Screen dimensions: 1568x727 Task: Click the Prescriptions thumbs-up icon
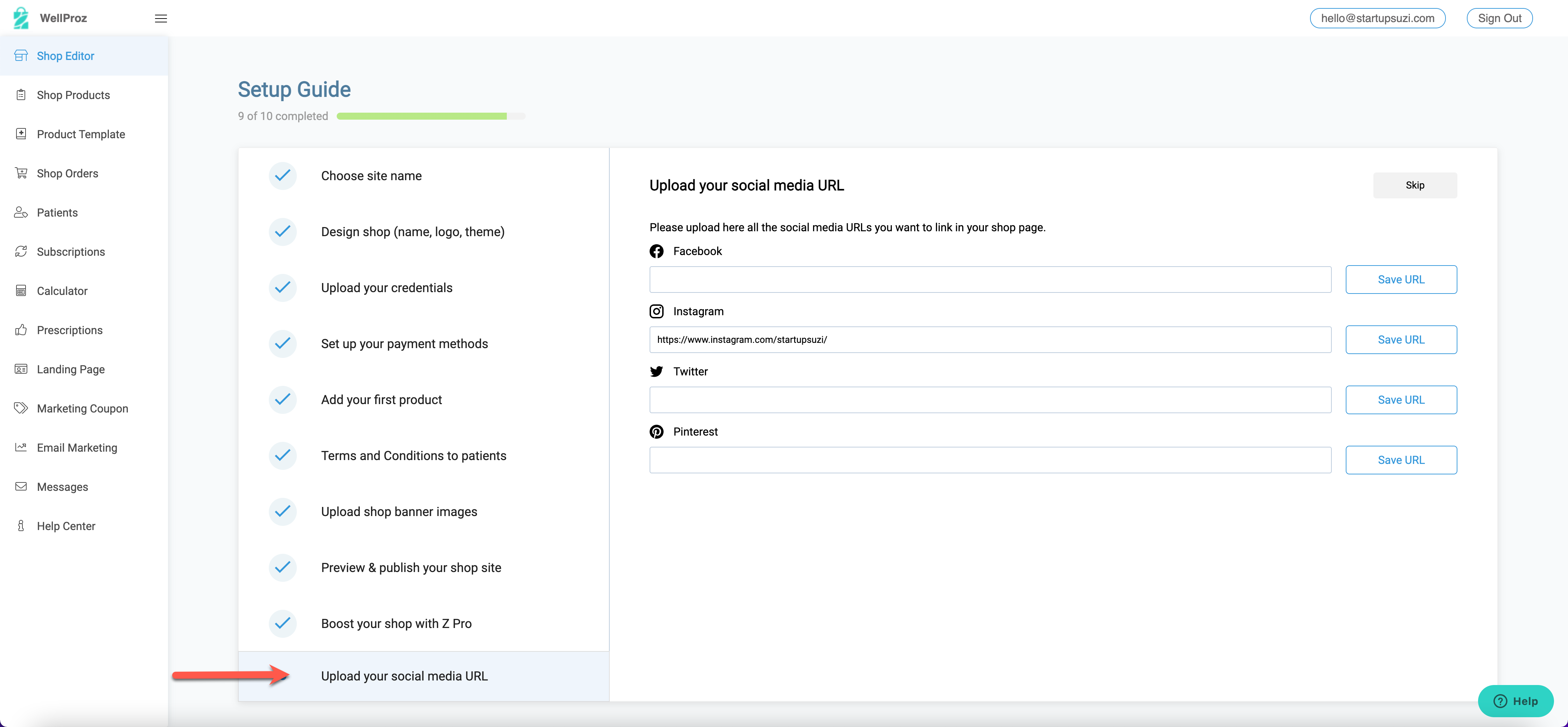(21, 330)
